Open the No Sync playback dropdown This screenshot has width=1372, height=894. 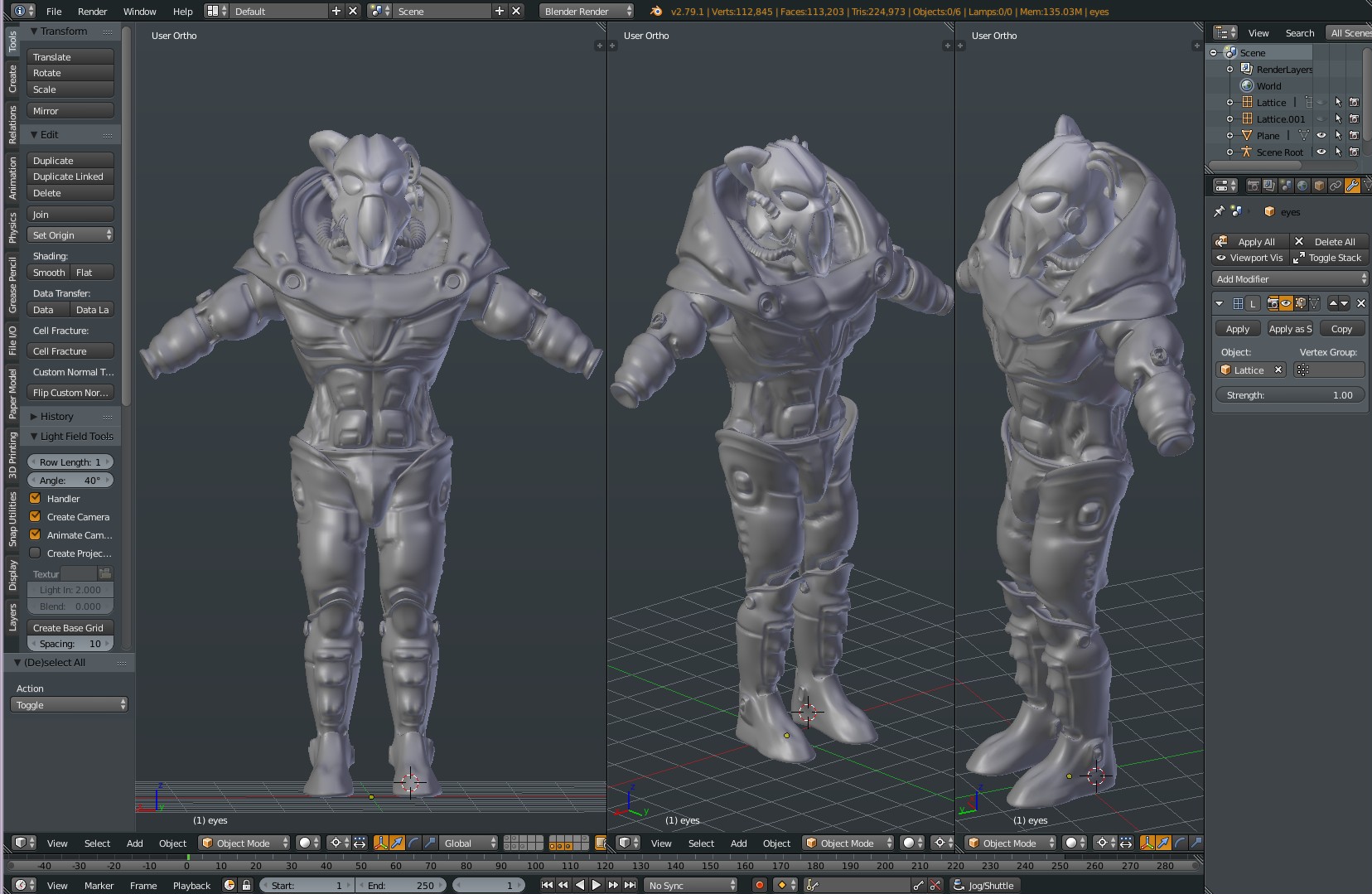tap(692, 885)
